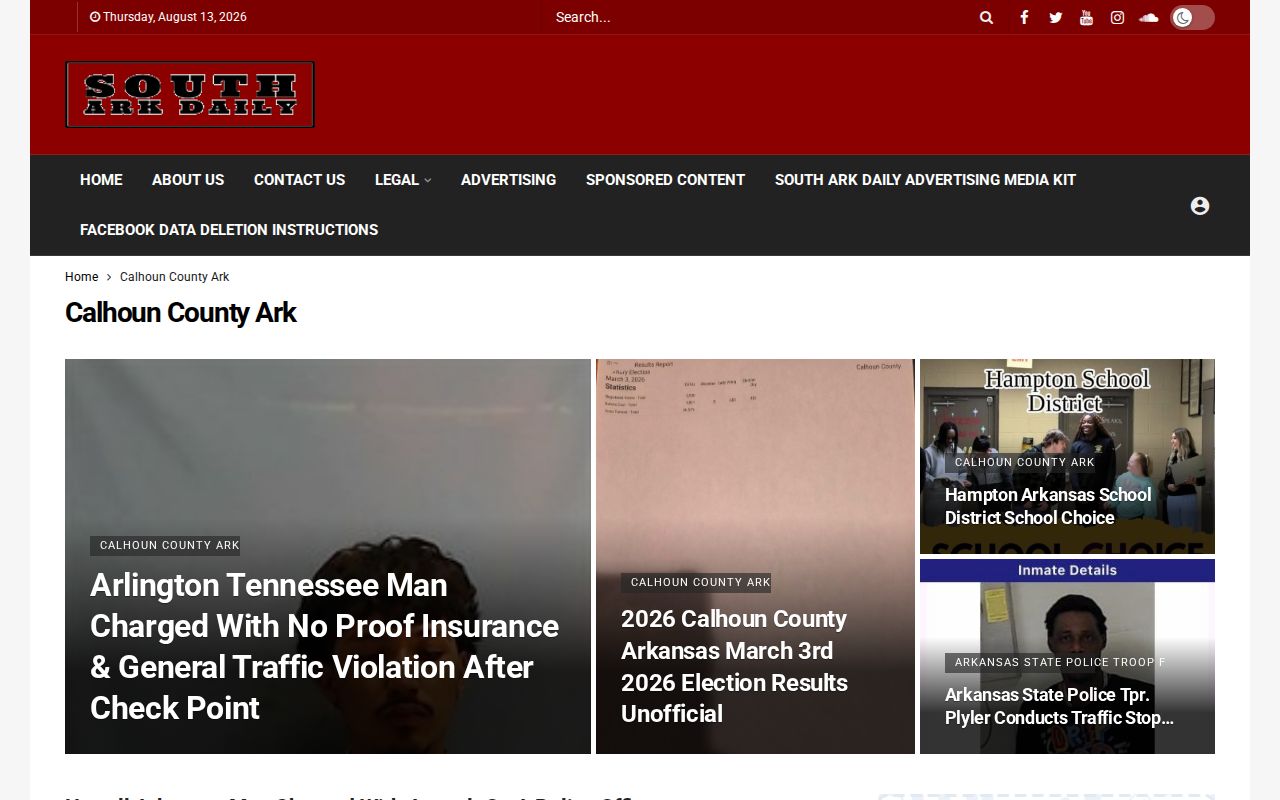Expand the Legal dropdown menu
The image size is (1280, 800).
click(x=403, y=180)
